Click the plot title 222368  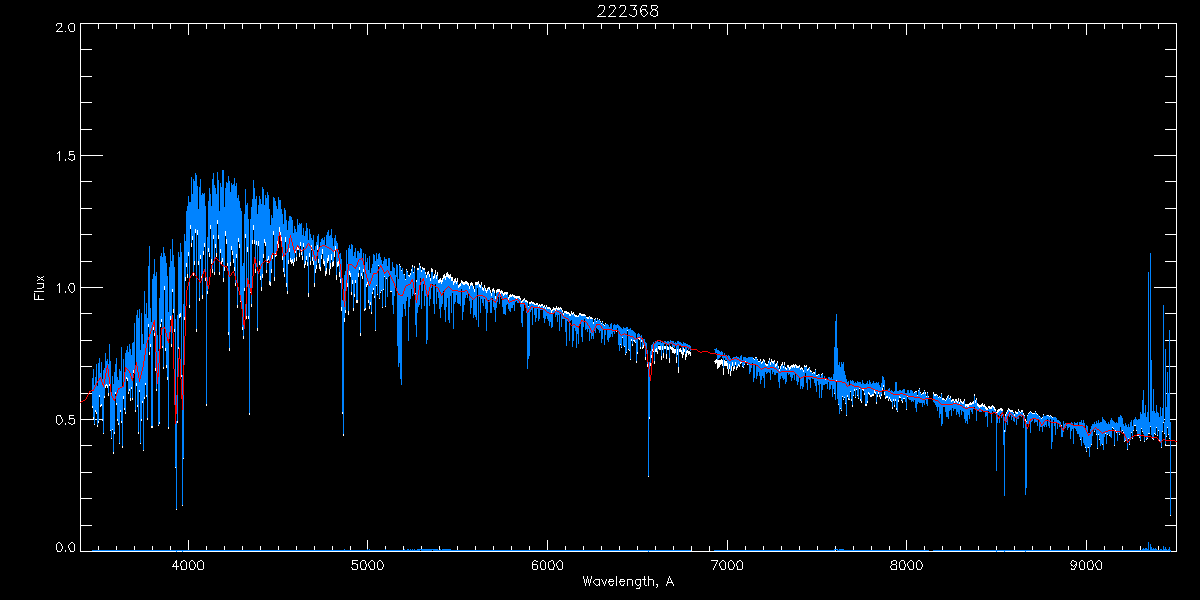pos(628,11)
